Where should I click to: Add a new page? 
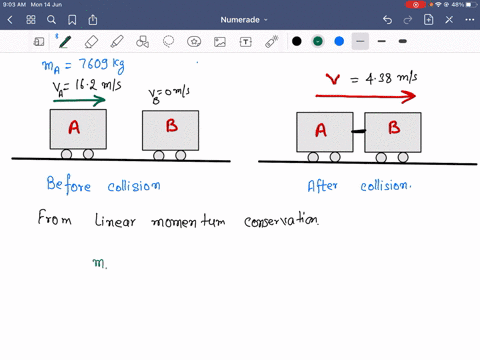click(428, 20)
